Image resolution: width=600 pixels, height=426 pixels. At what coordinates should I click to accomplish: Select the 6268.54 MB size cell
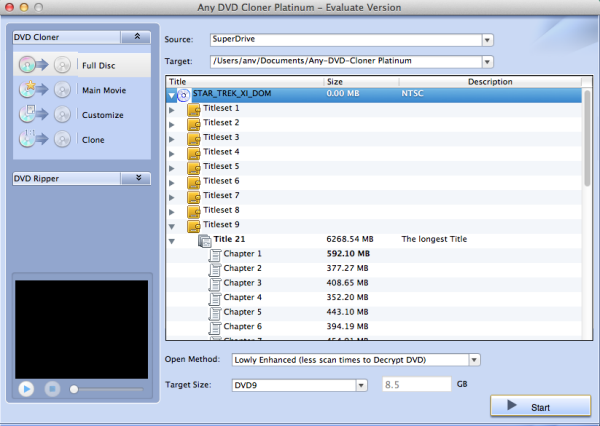(x=350, y=239)
